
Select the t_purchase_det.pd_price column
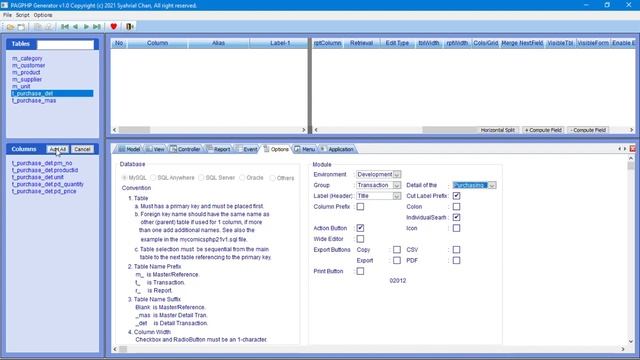point(44,191)
